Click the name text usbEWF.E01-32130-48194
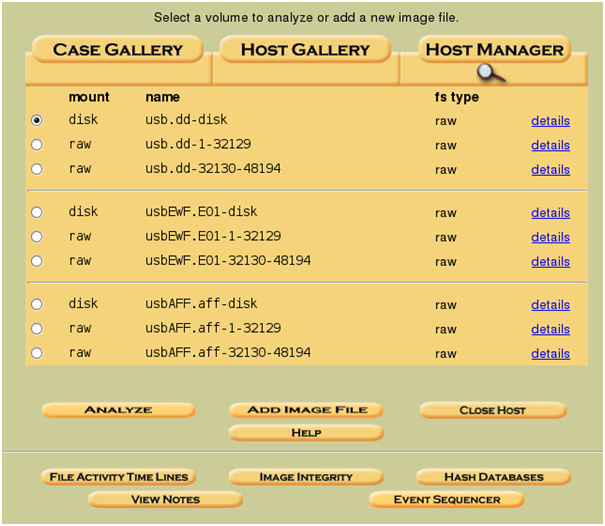Viewport: 605px width, 526px height. 228,260
